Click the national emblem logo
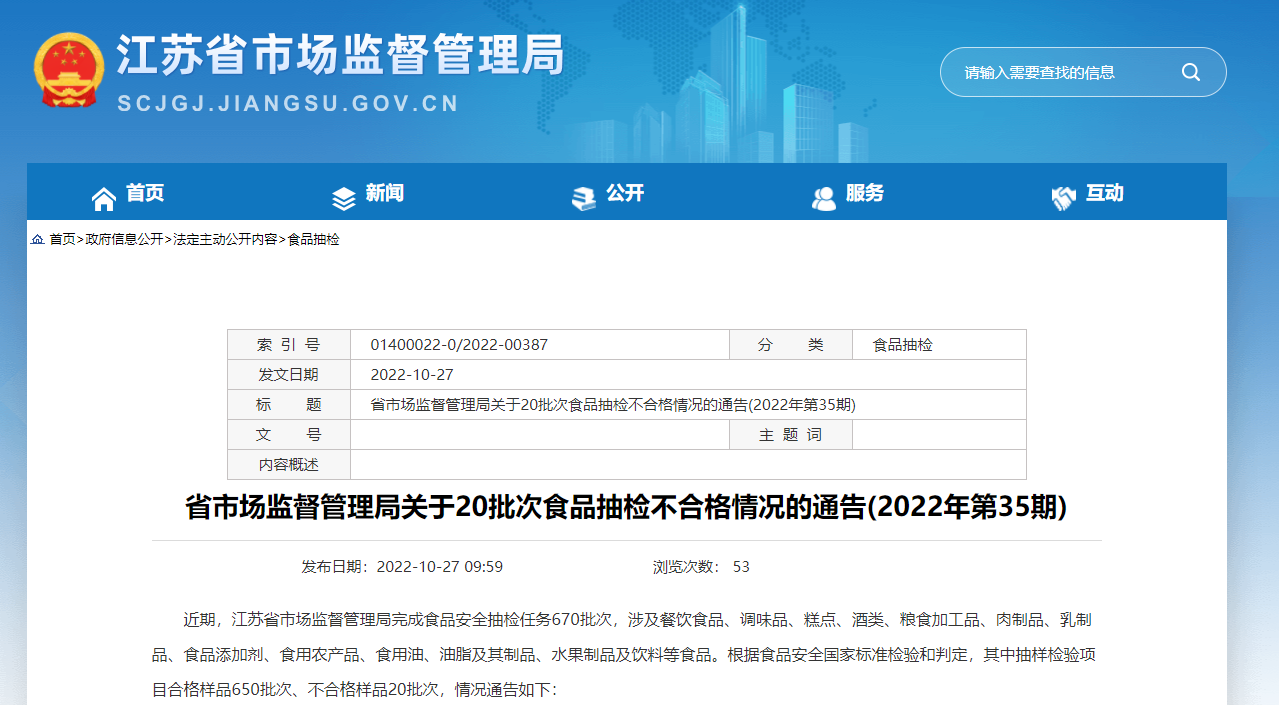Image resolution: width=1279 pixels, height=705 pixels. pos(68,71)
